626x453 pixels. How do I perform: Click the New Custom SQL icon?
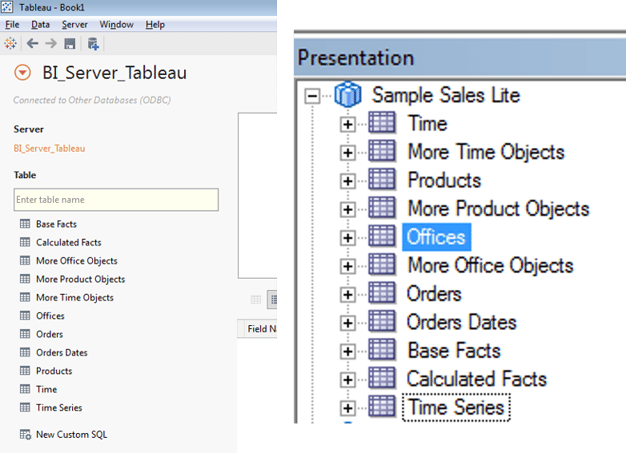(x=25, y=434)
